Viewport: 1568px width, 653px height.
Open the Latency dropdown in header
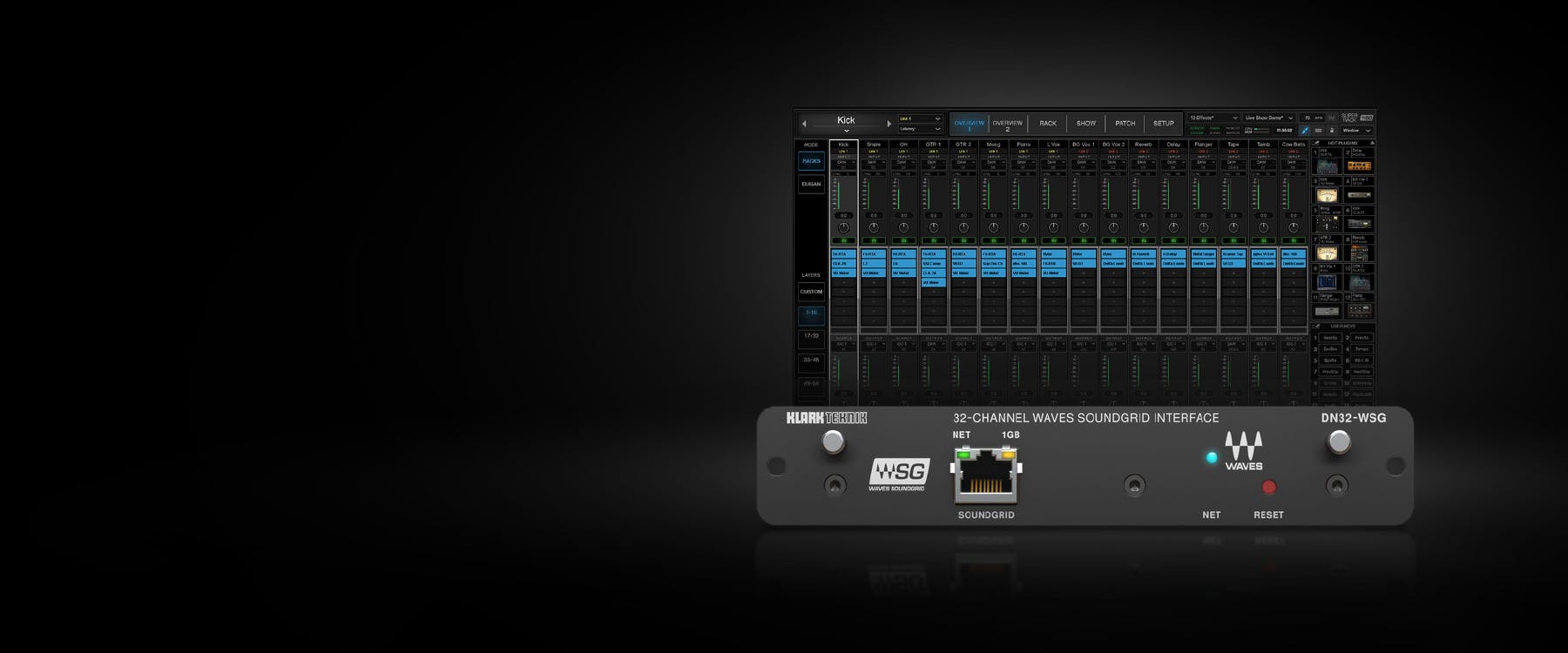[x=920, y=129]
